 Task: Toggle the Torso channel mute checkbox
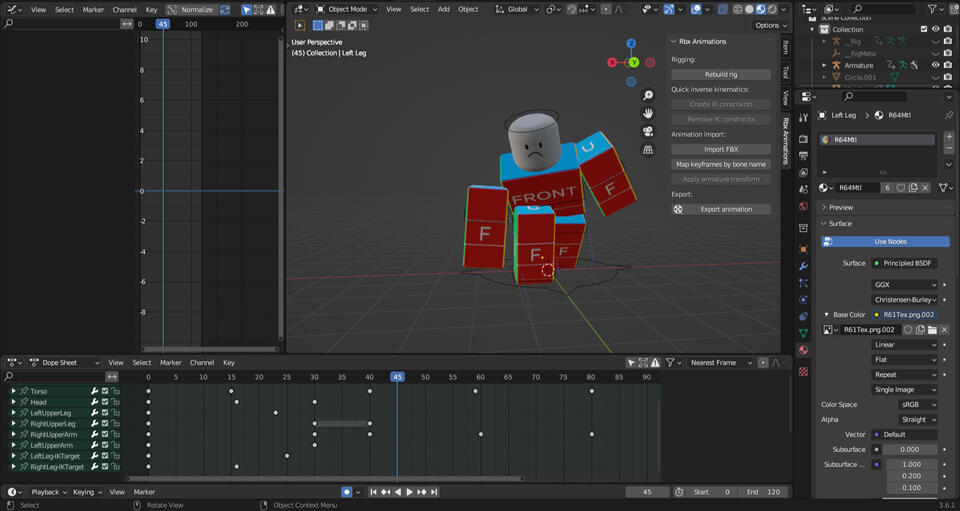tap(105, 391)
